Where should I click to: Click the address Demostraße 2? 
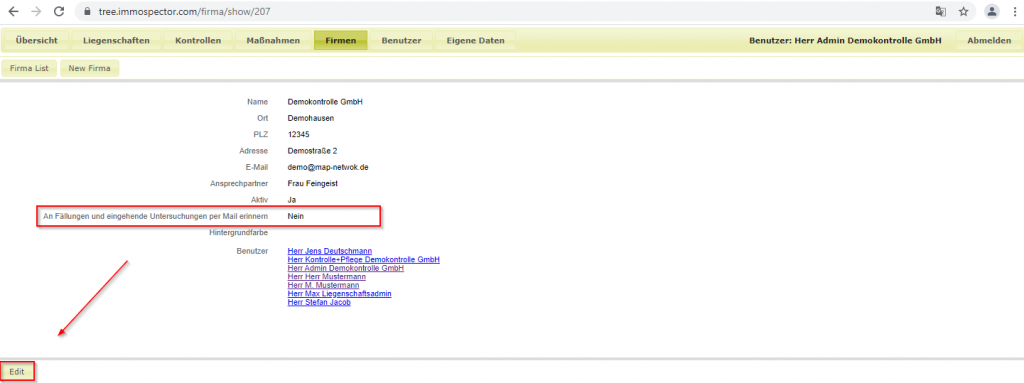pyautogui.click(x=312, y=151)
